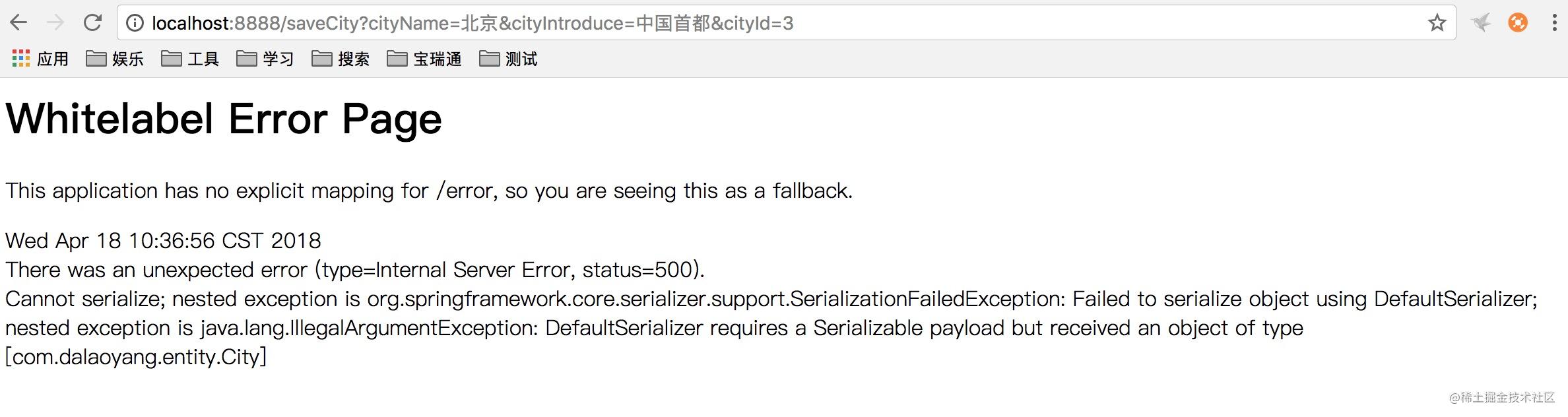Click the forward navigation arrow
1568x417 pixels.
[x=56, y=23]
